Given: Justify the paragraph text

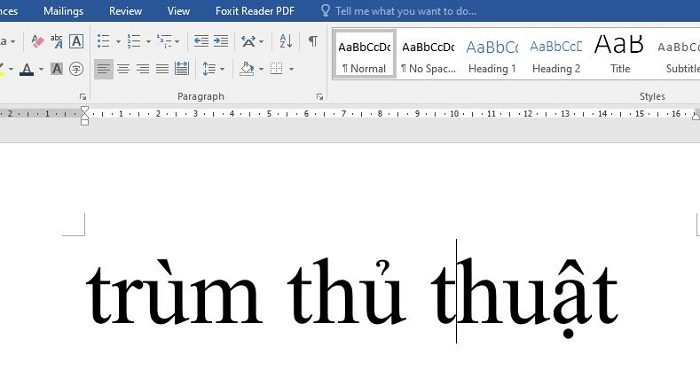Looking at the screenshot, I should (162, 69).
